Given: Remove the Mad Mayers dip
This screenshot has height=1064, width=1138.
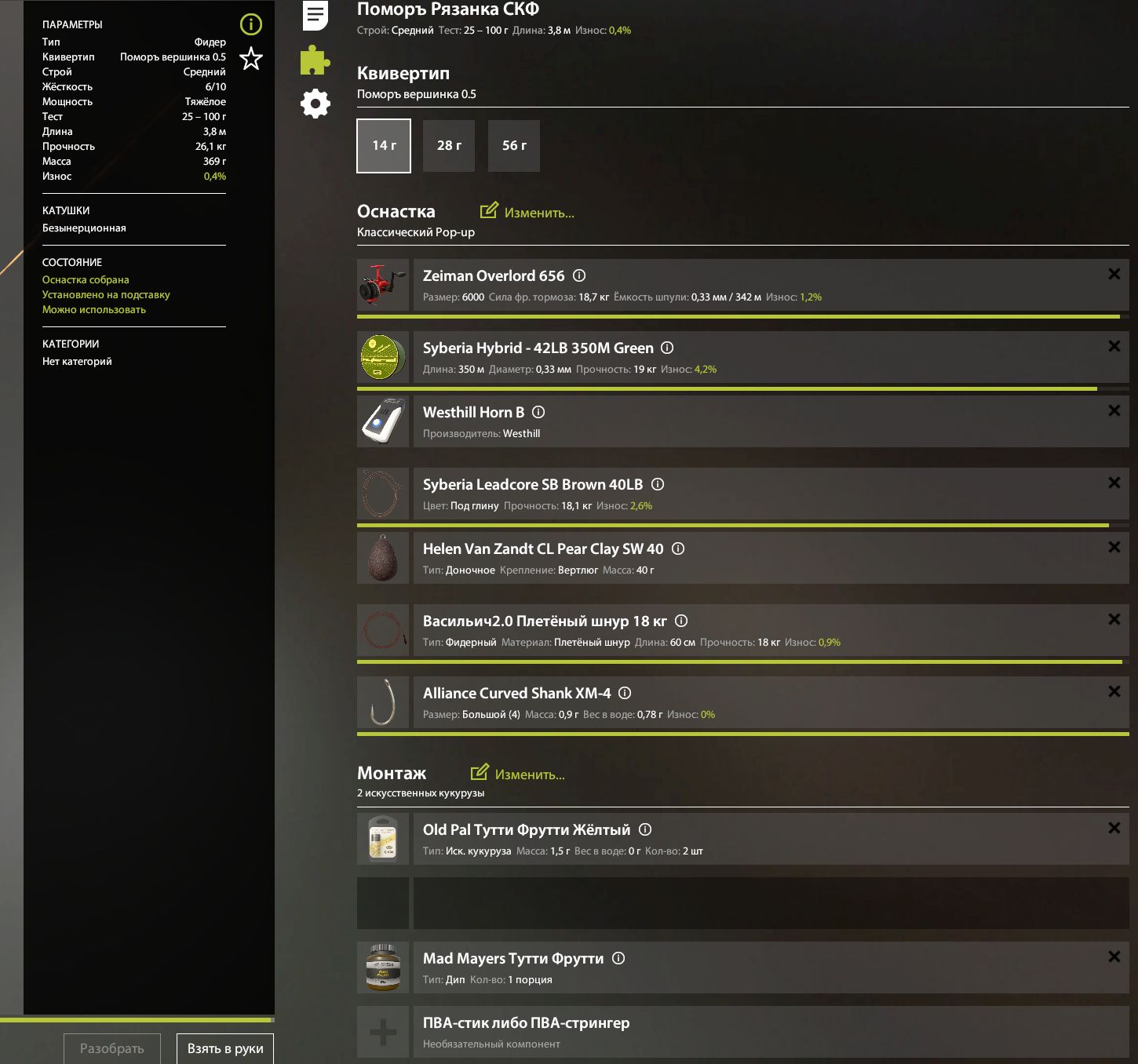Looking at the screenshot, I should 1114,957.
